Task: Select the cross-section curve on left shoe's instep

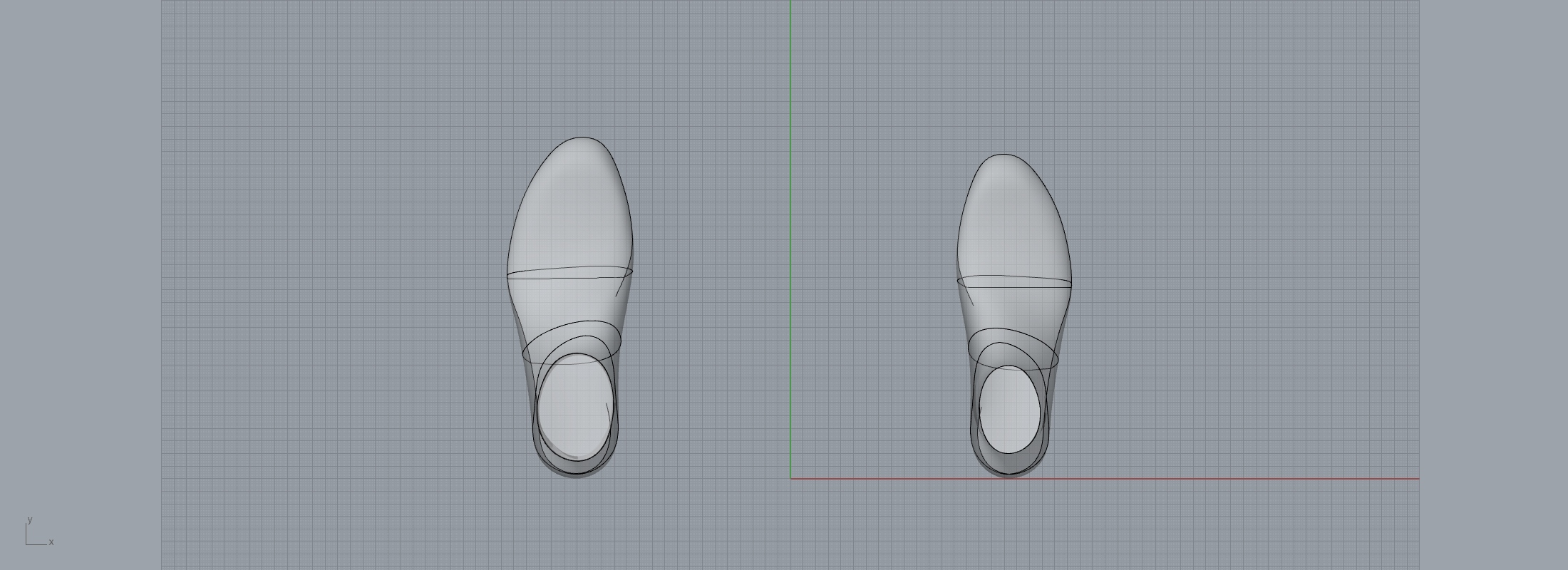Action: click(x=570, y=269)
